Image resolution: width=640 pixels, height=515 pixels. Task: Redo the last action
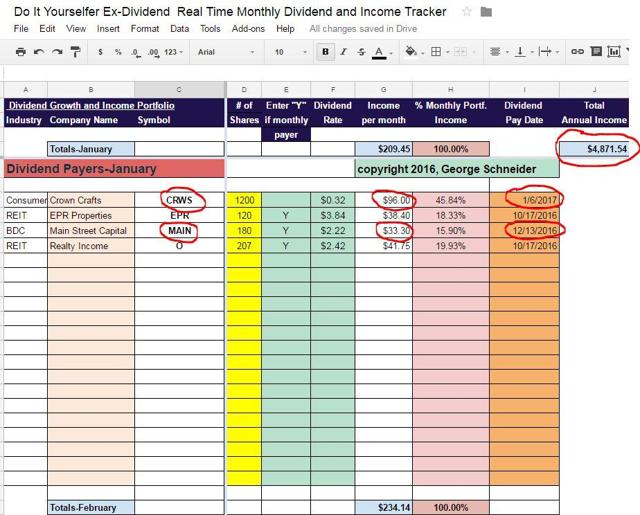point(57,52)
